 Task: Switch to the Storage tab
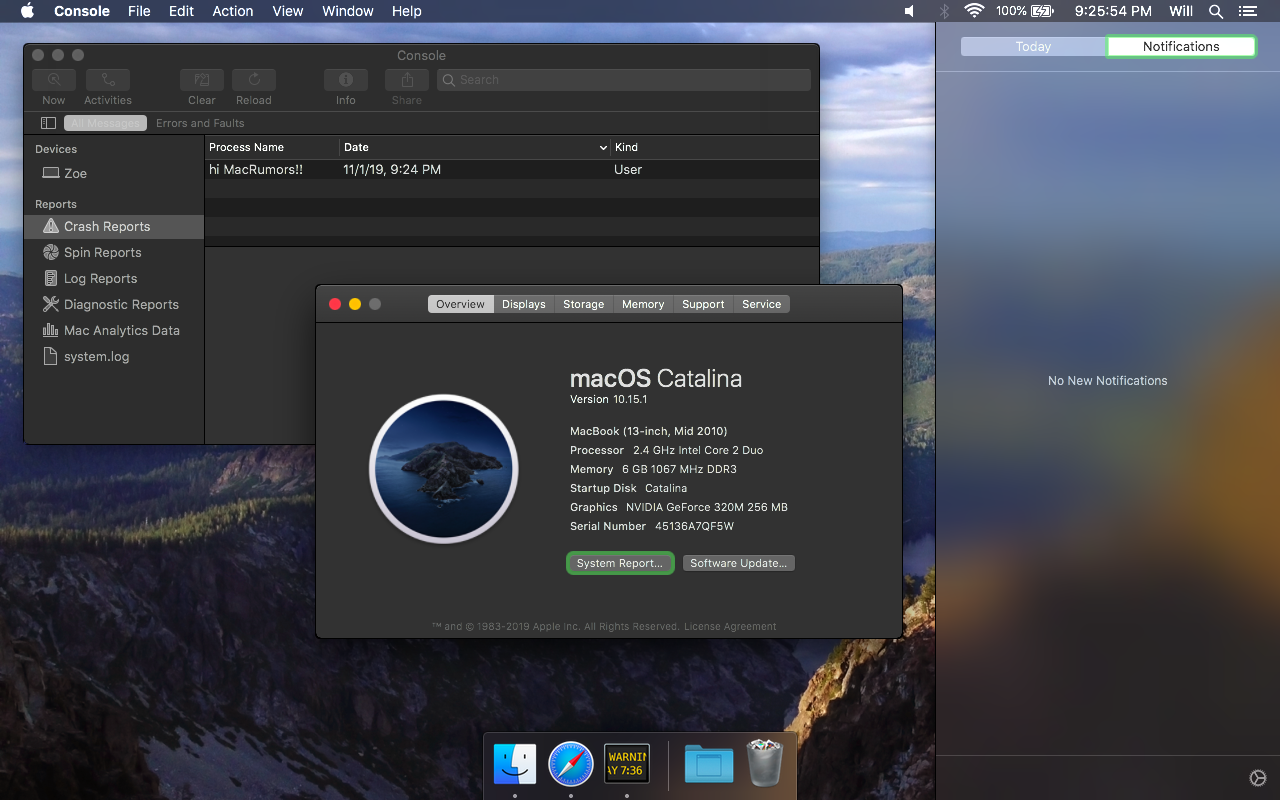click(584, 304)
